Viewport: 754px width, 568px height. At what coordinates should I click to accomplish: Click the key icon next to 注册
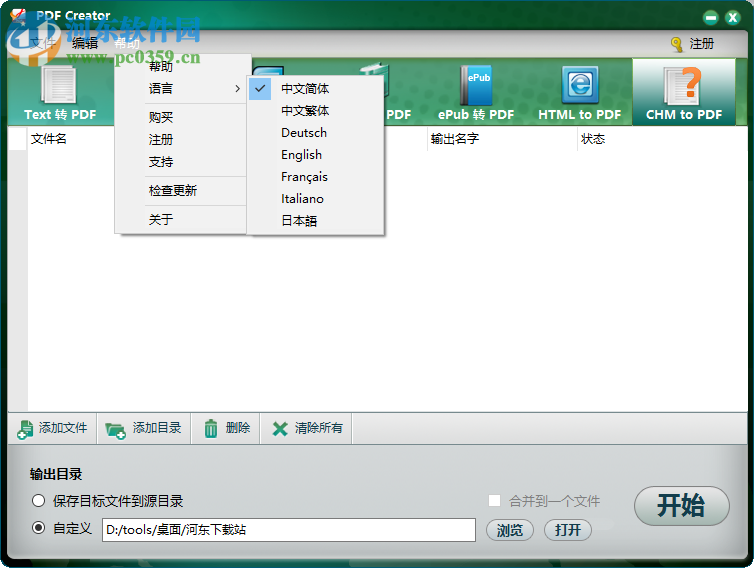coord(677,44)
